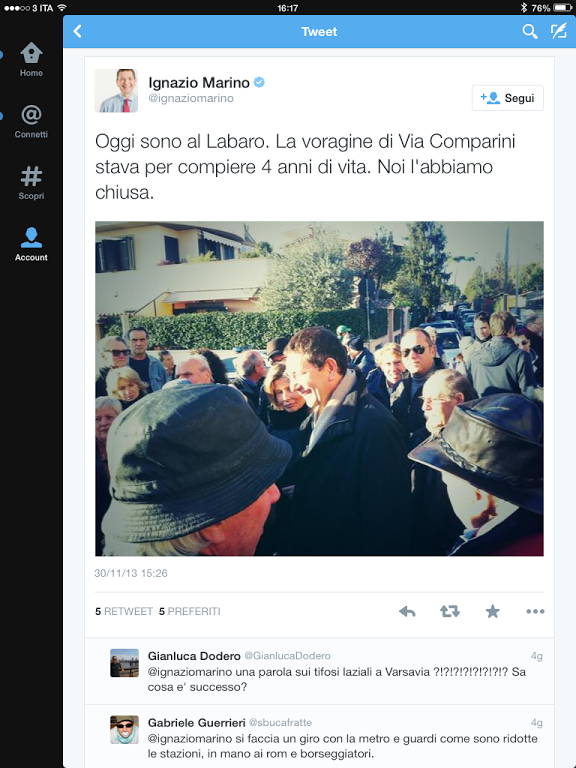The width and height of the screenshot is (576, 768).
Task: Open the @ignaziomarino handle link
Action: pos(191,98)
